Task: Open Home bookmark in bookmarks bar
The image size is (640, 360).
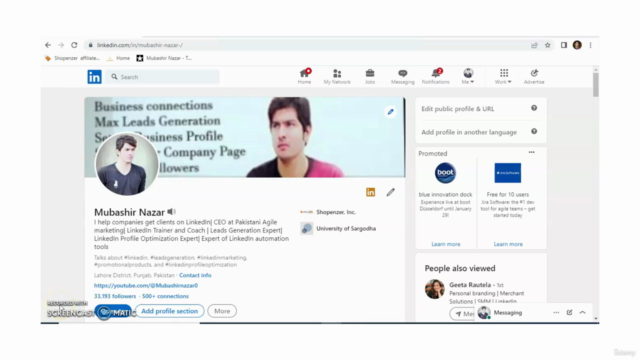Action: click(x=118, y=58)
